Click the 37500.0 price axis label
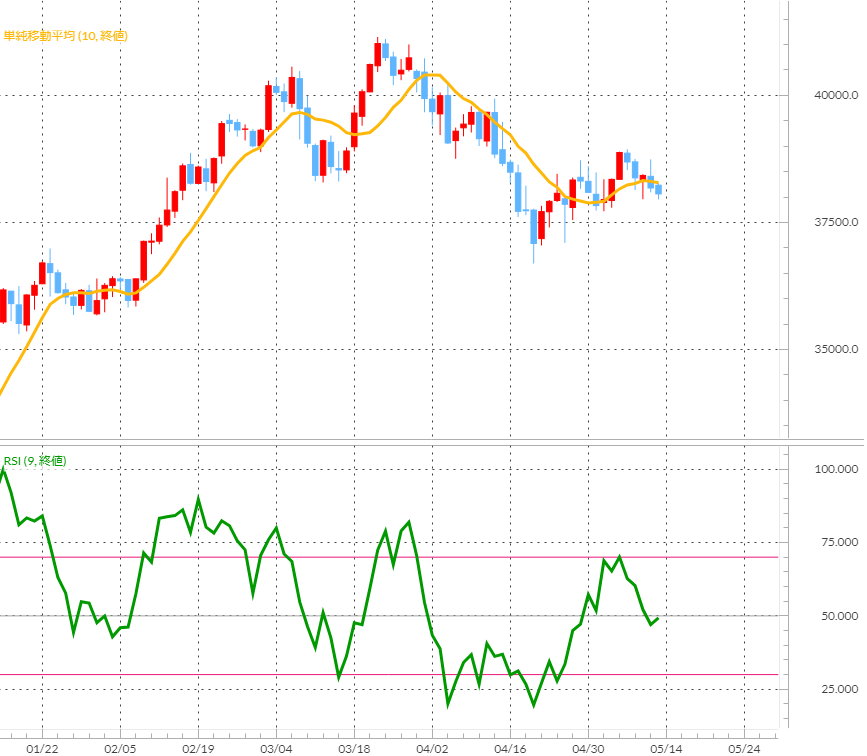The image size is (867, 756). [836, 222]
